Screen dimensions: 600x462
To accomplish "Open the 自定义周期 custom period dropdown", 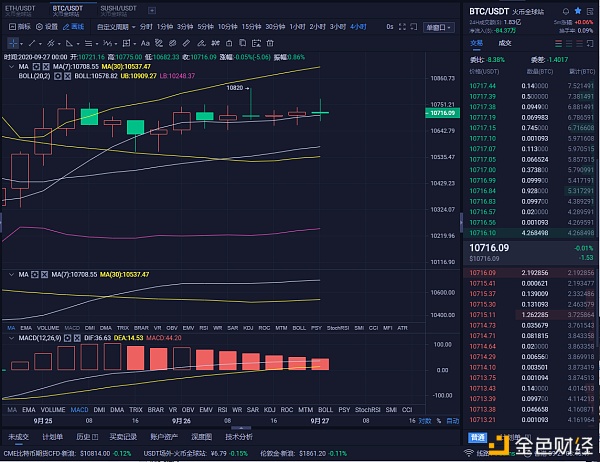I will (116, 26).
